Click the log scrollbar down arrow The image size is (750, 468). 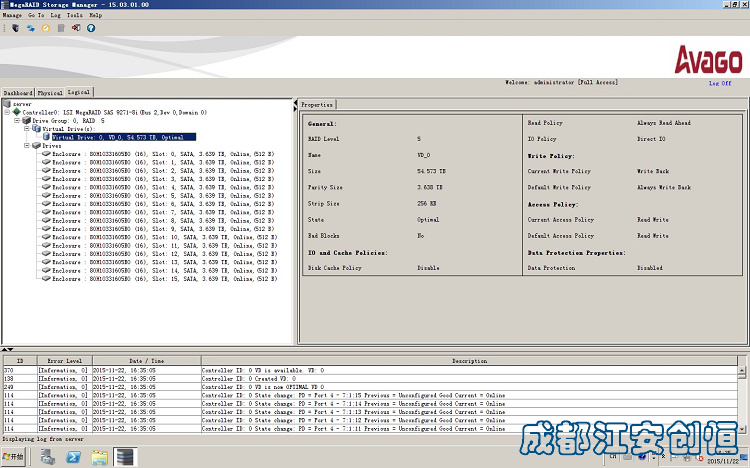pos(742,429)
